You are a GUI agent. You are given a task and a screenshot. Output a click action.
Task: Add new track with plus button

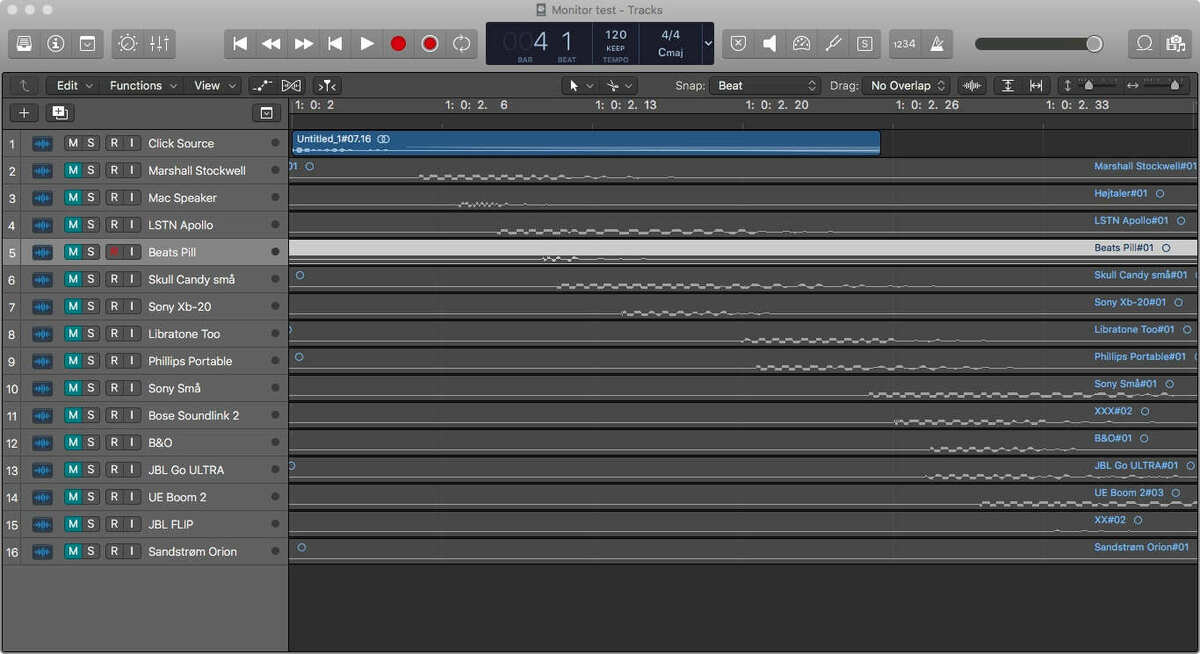point(24,113)
